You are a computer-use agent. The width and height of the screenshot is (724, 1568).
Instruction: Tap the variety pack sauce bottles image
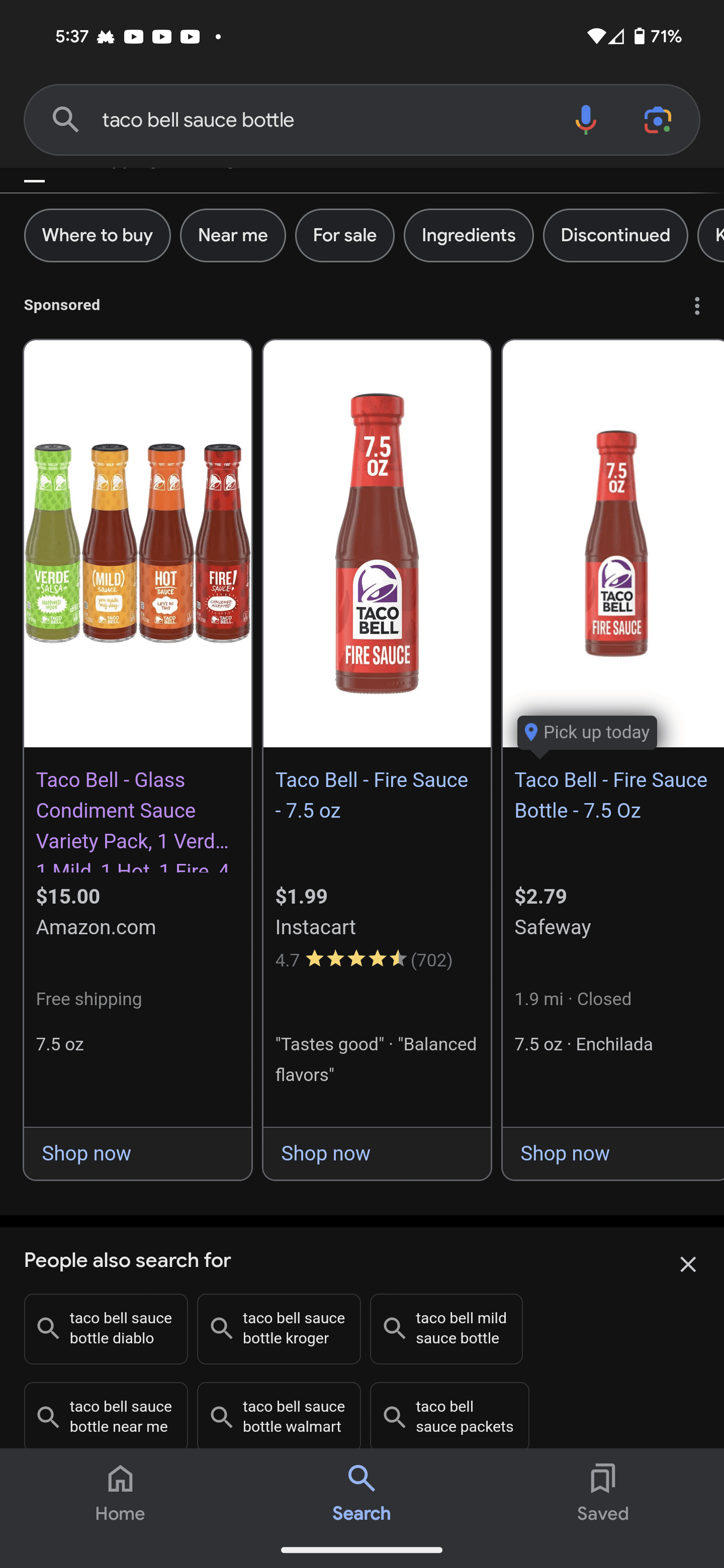click(138, 543)
